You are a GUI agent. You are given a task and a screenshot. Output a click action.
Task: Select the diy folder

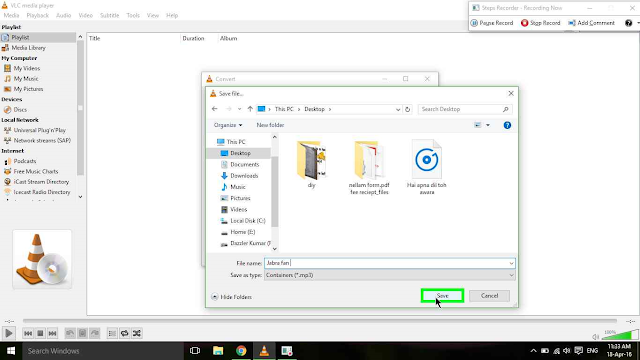click(x=311, y=164)
